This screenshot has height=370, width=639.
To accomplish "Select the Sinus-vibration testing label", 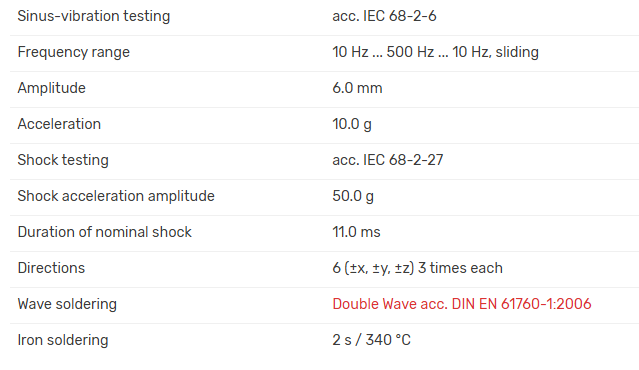I will [x=94, y=16].
